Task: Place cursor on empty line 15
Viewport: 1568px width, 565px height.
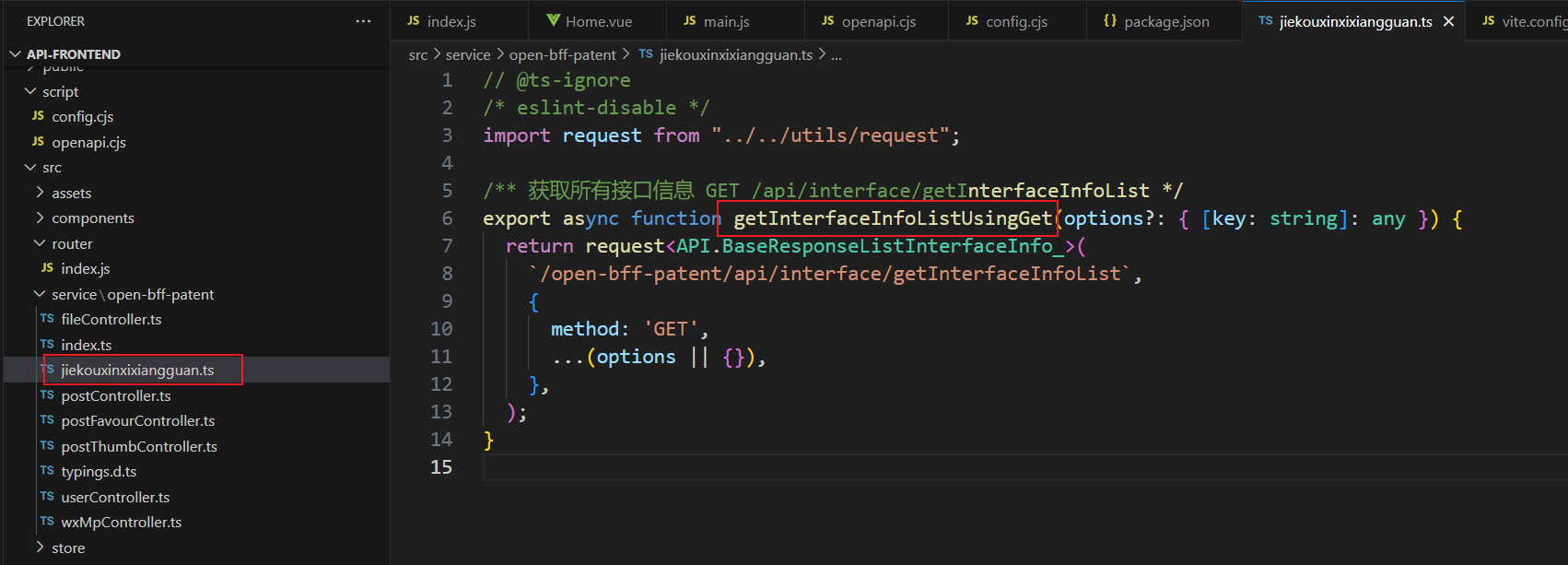Action: point(829,467)
